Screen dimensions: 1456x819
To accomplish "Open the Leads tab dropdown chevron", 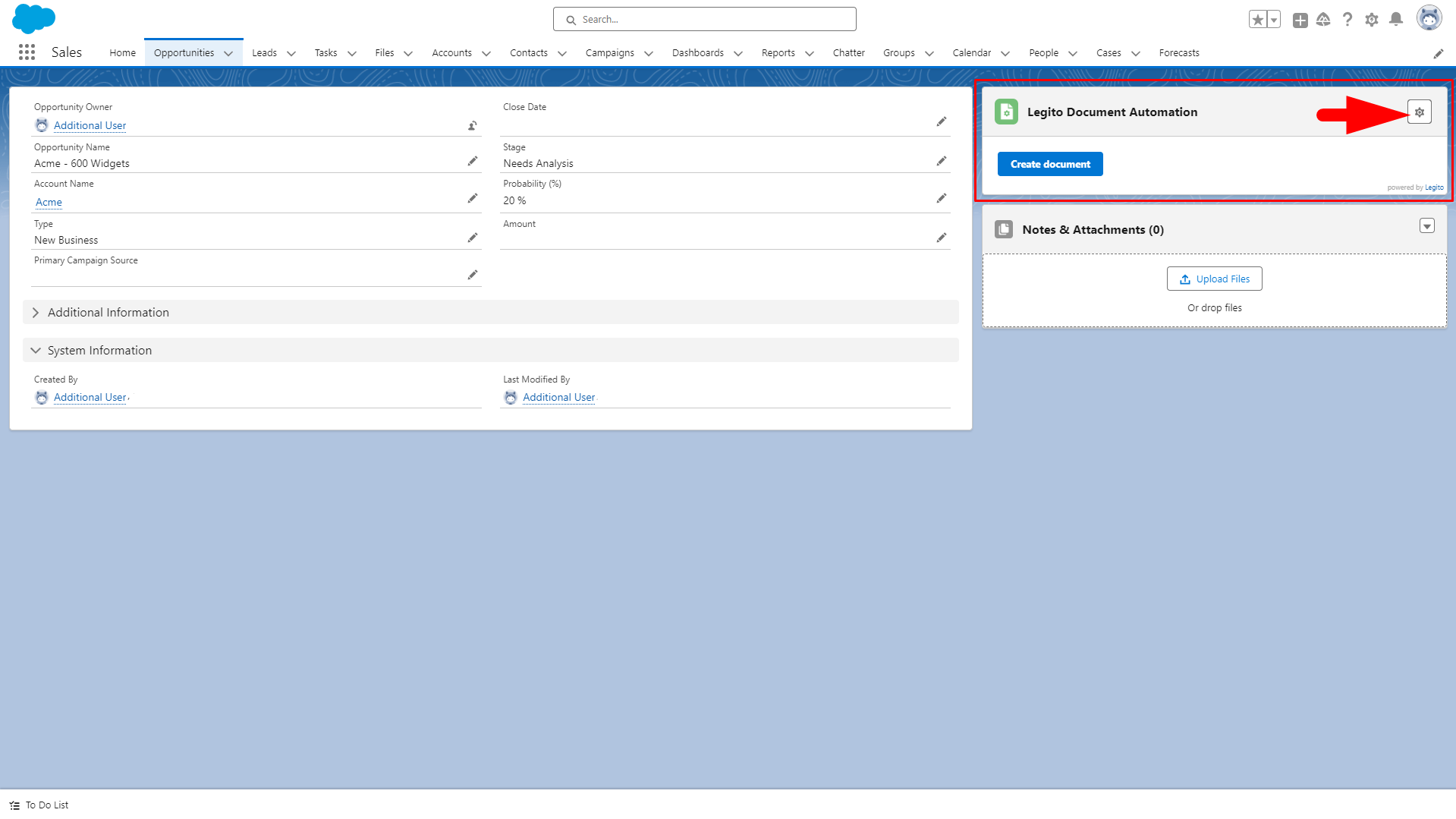I will 291,53.
